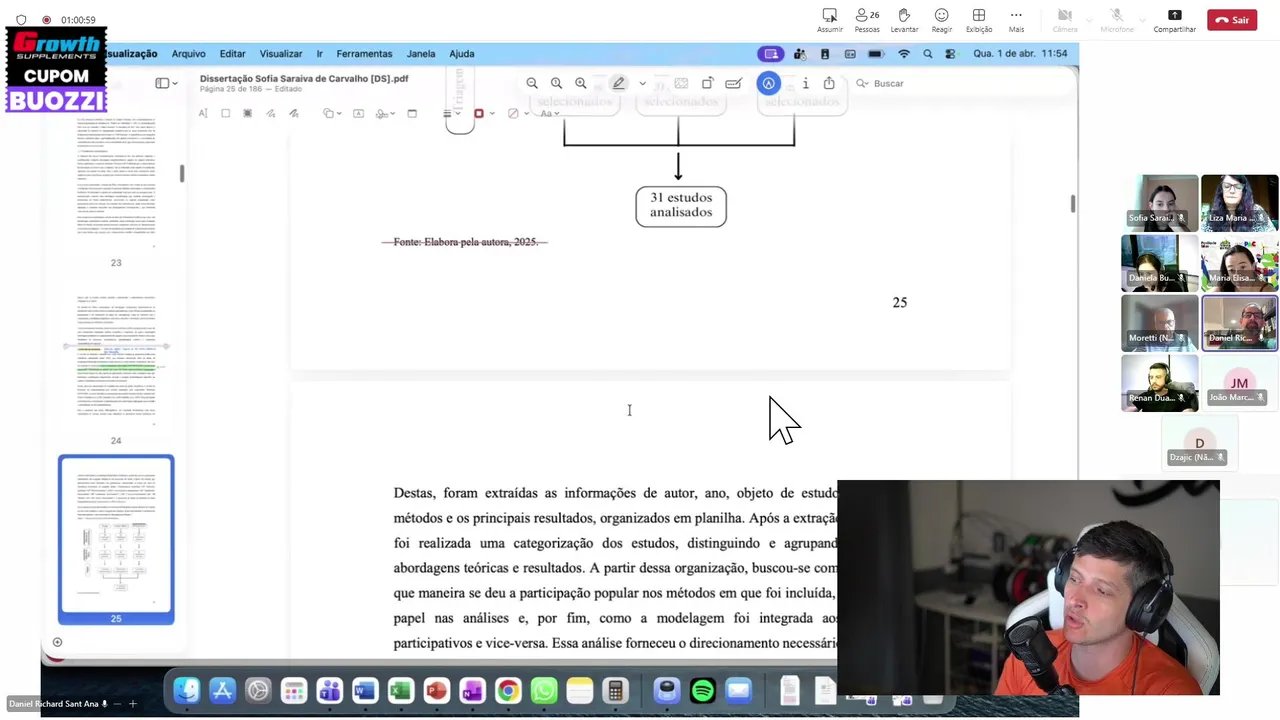Open the Visualizar menu

pyautogui.click(x=281, y=54)
